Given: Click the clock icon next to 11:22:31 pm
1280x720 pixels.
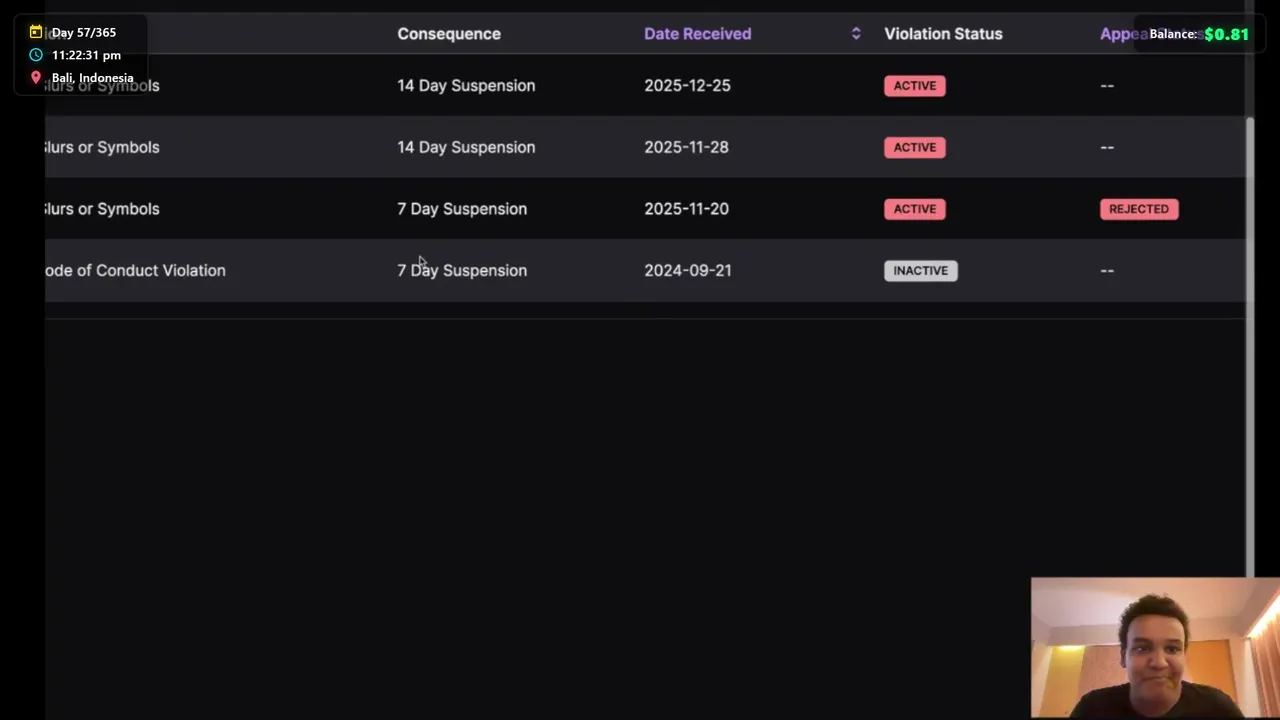Looking at the screenshot, I should click(x=36, y=55).
